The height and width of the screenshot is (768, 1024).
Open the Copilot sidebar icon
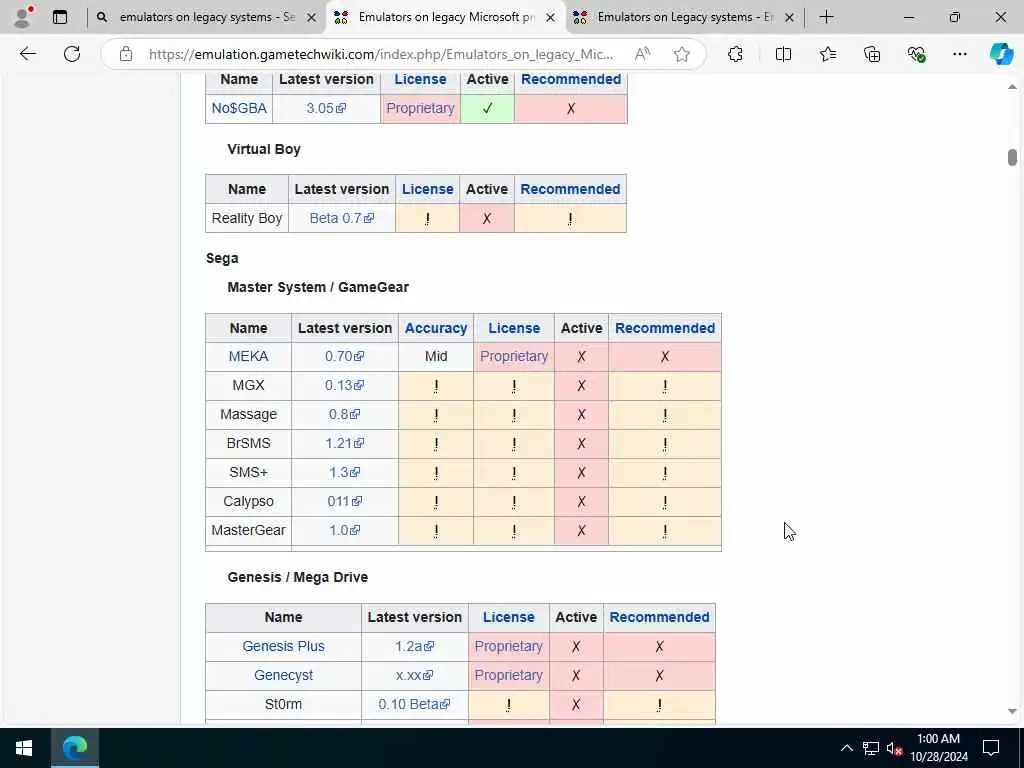[x=1001, y=54]
